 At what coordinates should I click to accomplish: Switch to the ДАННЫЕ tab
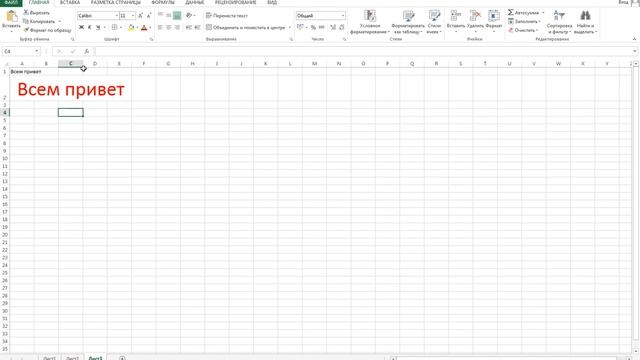(x=194, y=2)
